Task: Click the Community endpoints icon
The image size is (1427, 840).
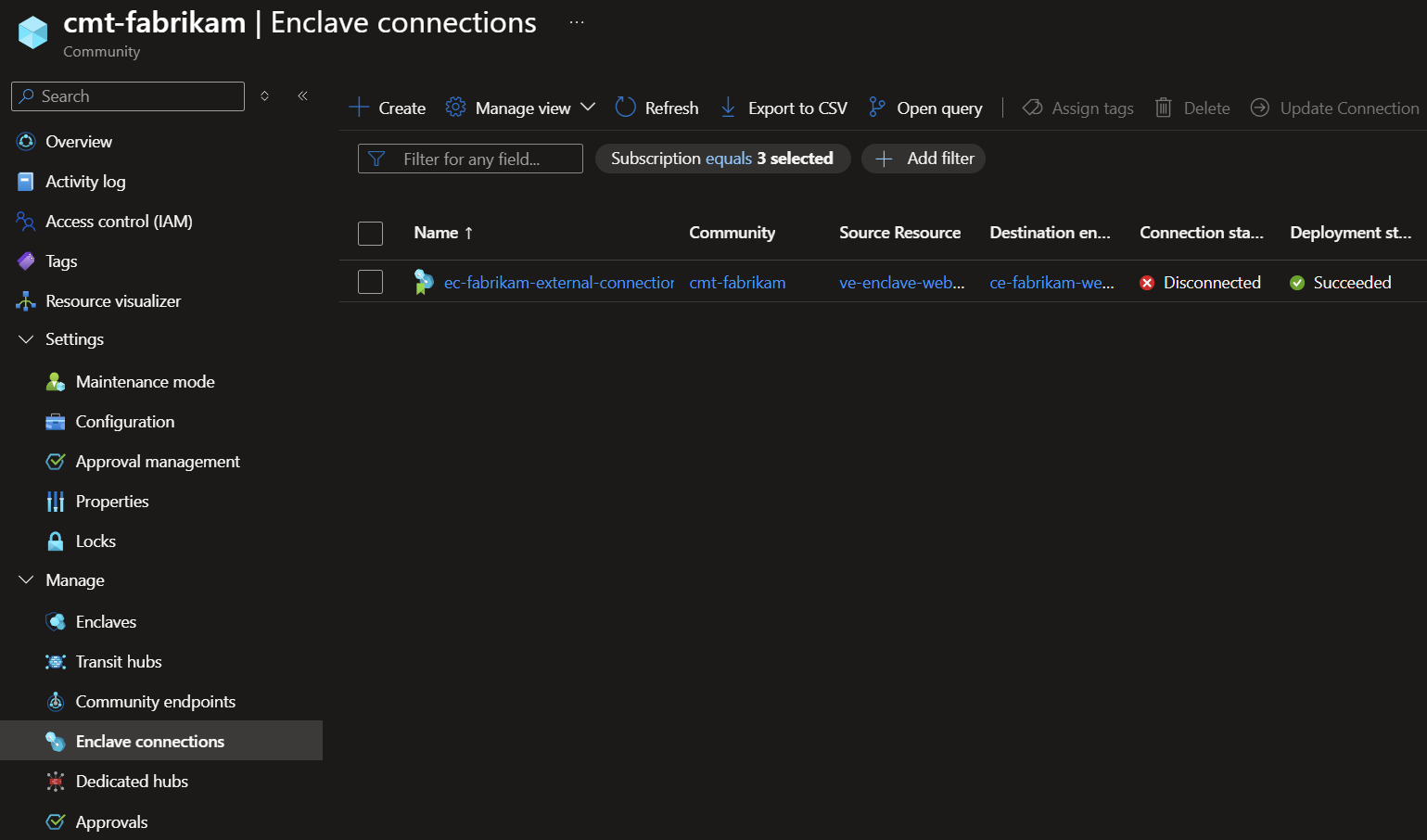Action: click(56, 702)
